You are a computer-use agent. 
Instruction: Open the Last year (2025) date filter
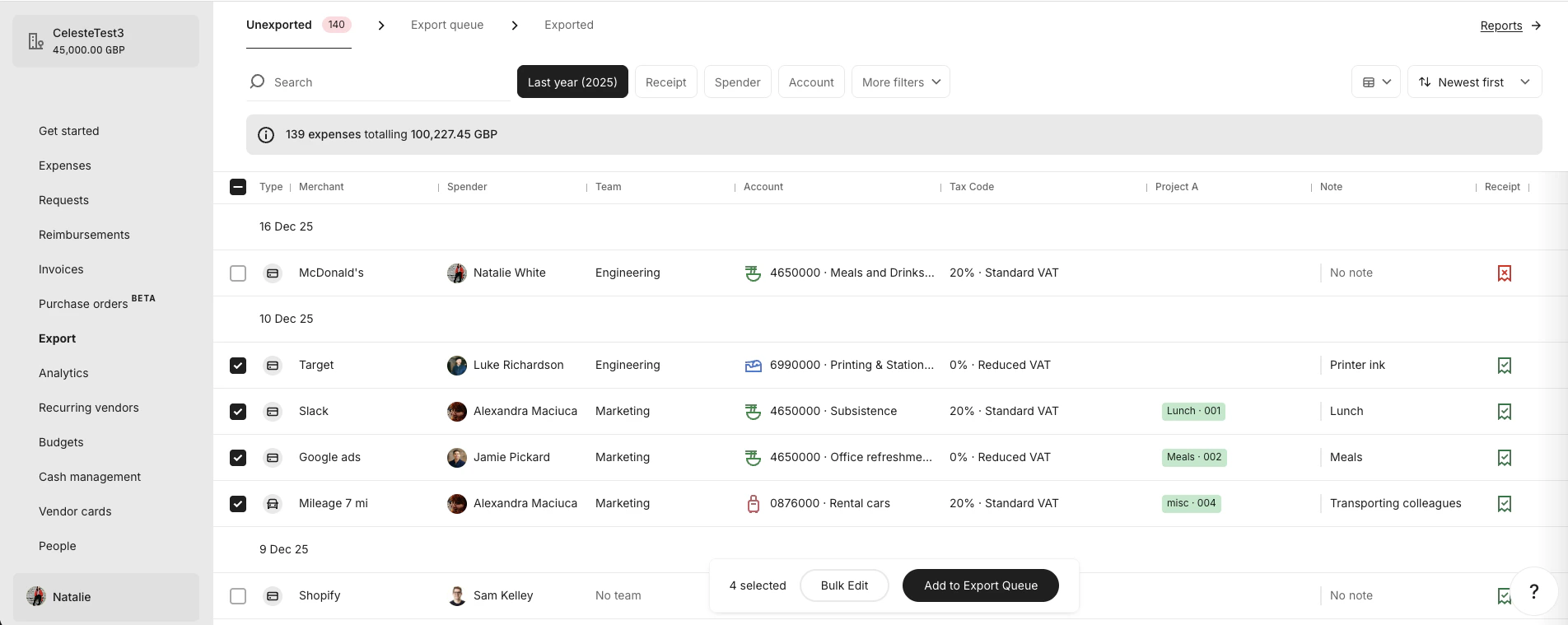tap(572, 82)
